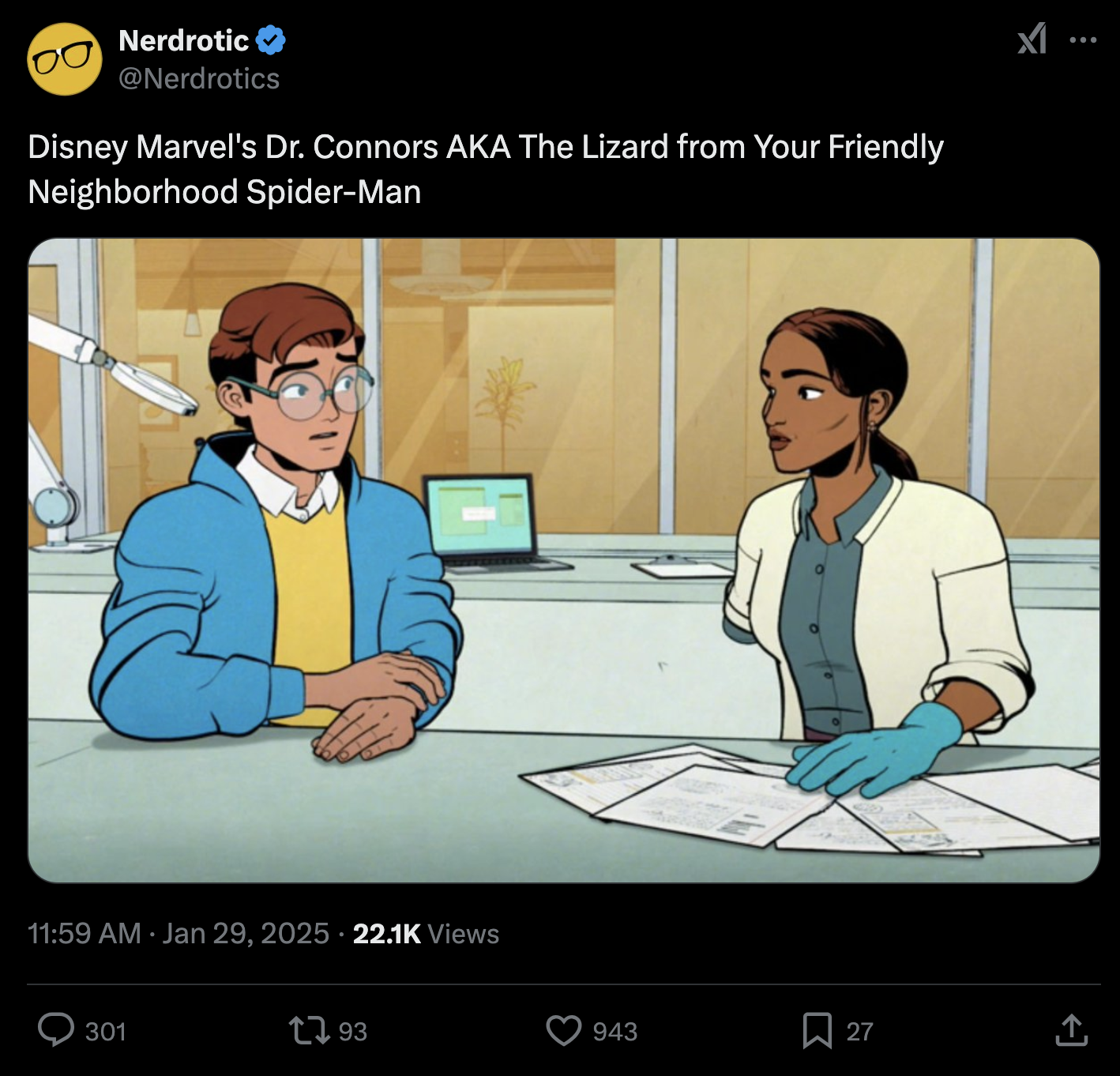
Task: Open the cartoon lab scene image
Action: [x=564, y=560]
